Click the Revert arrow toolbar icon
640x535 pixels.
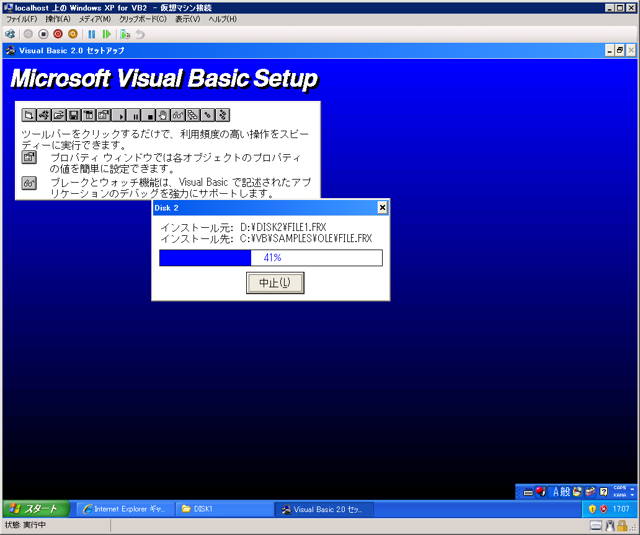coord(140,34)
